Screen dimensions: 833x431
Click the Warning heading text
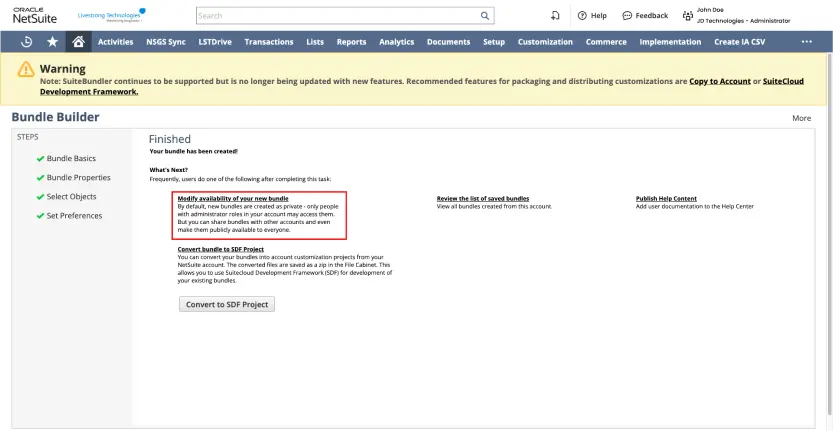pyautogui.click(x=63, y=69)
